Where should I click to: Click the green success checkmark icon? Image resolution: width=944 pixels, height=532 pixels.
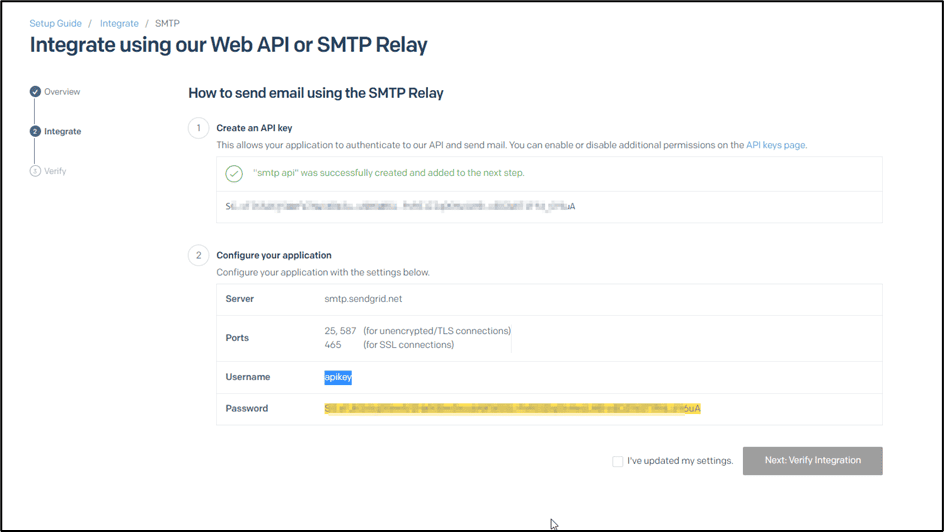[234, 174]
